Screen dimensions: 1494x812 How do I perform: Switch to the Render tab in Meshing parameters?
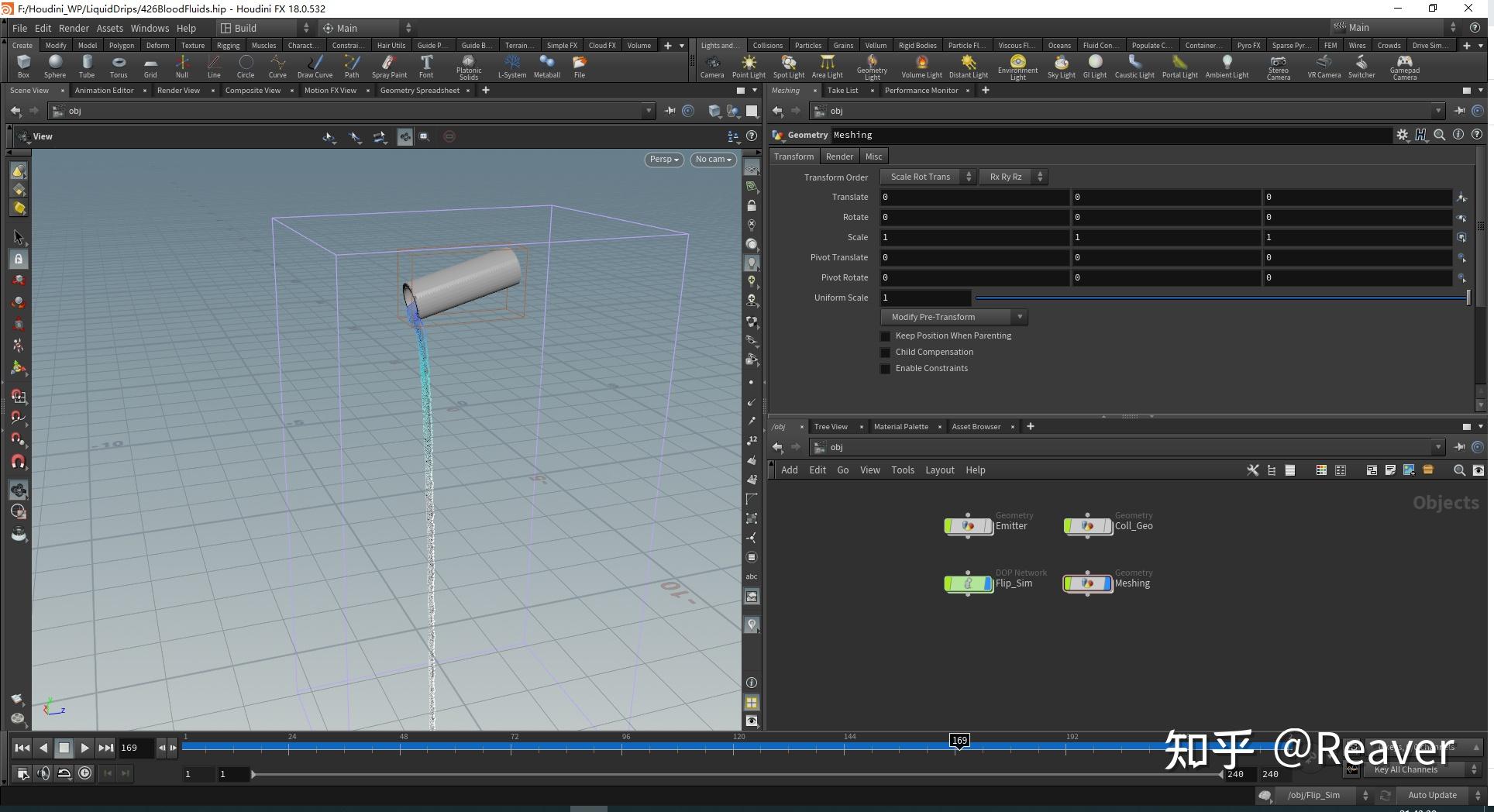coord(839,156)
